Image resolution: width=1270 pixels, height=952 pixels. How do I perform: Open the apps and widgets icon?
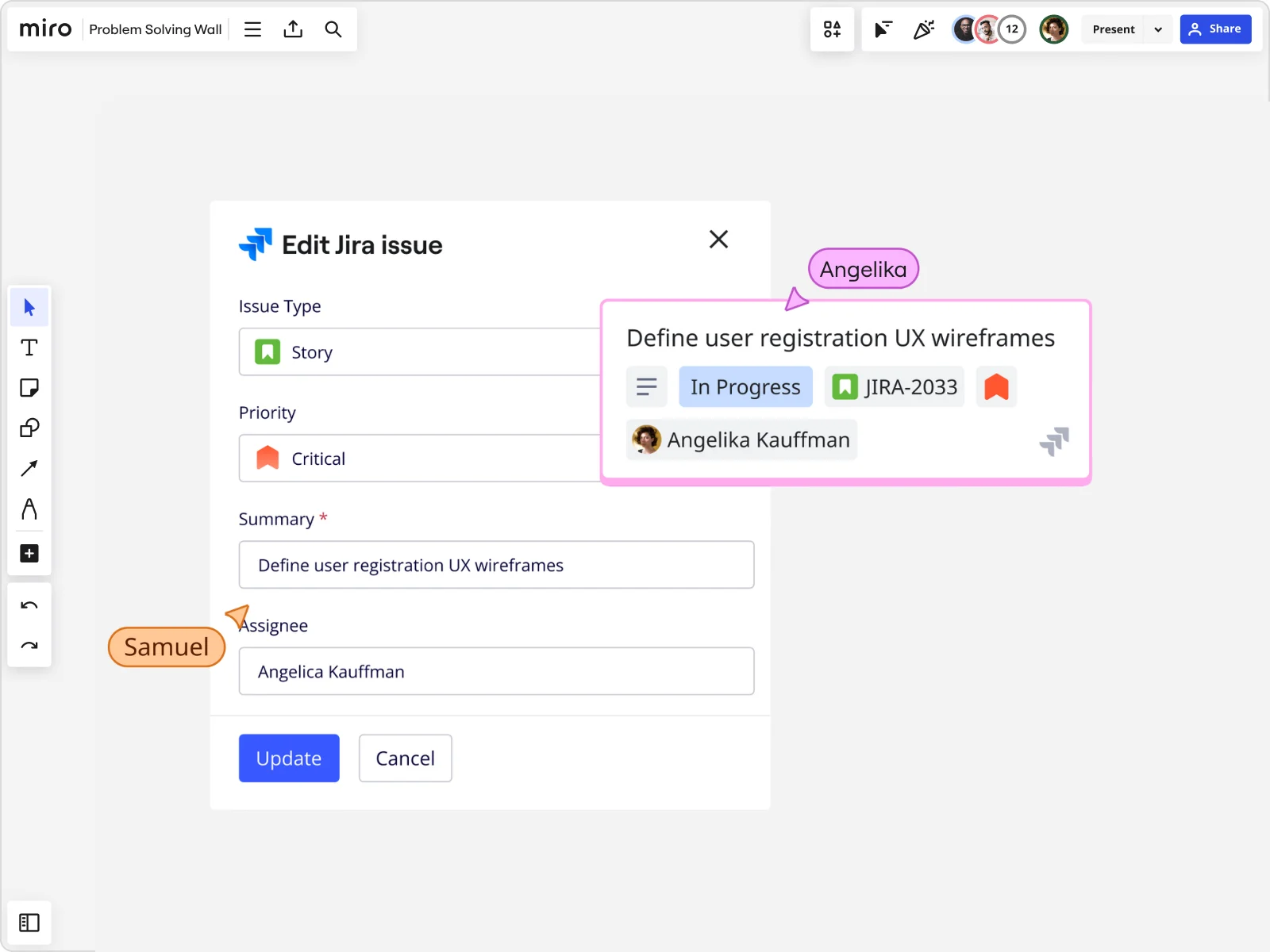[x=832, y=29]
